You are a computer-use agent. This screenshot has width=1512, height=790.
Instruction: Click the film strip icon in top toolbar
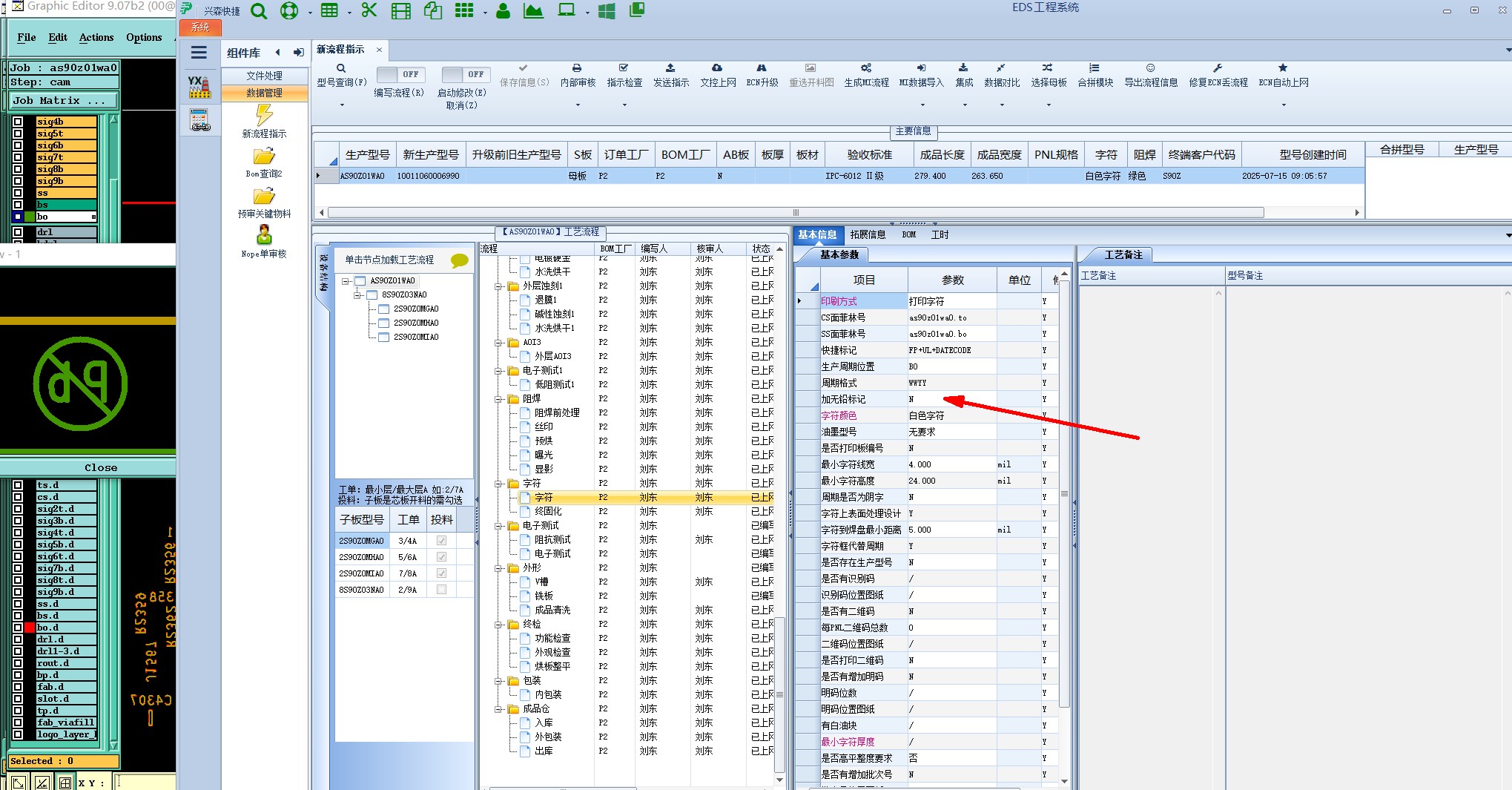click(x=400, y=11)
